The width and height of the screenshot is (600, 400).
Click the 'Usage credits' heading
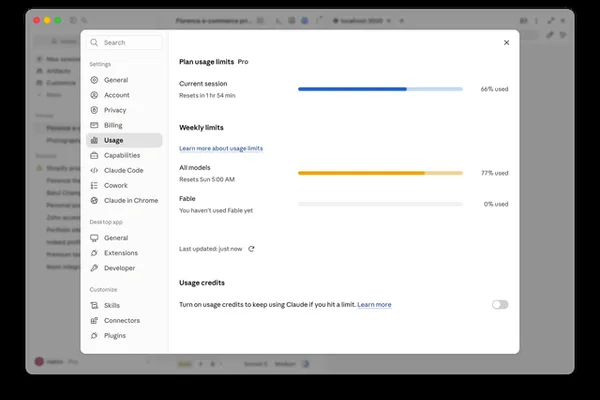point(202,283)
